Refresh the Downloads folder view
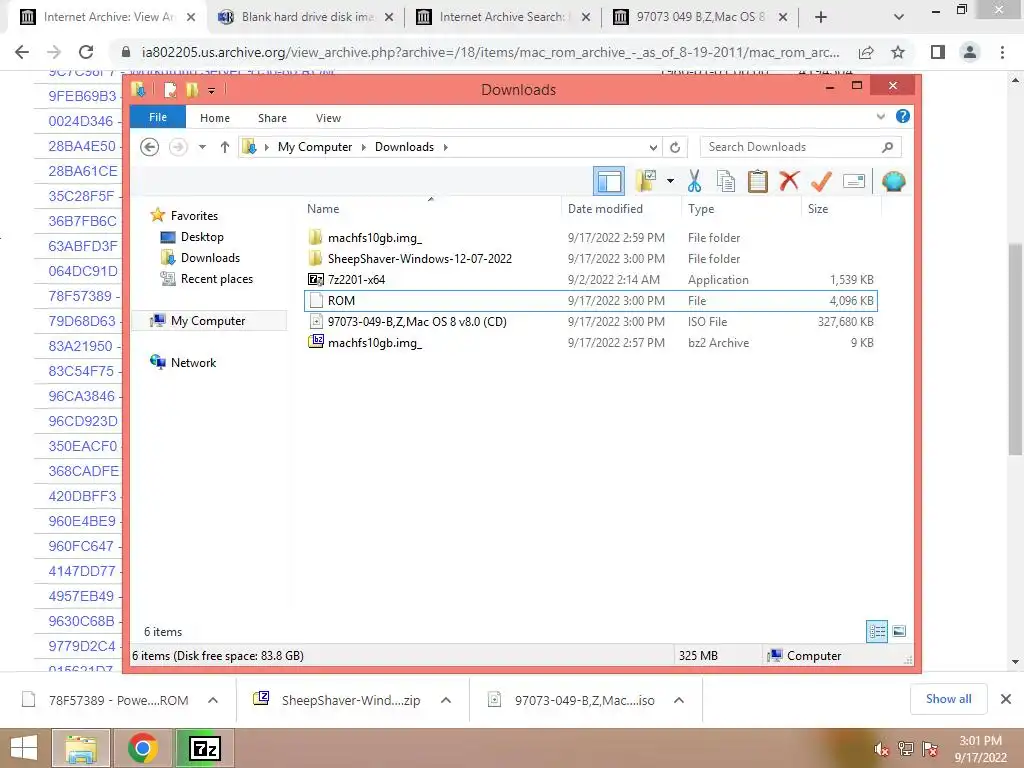 (675, 148)
